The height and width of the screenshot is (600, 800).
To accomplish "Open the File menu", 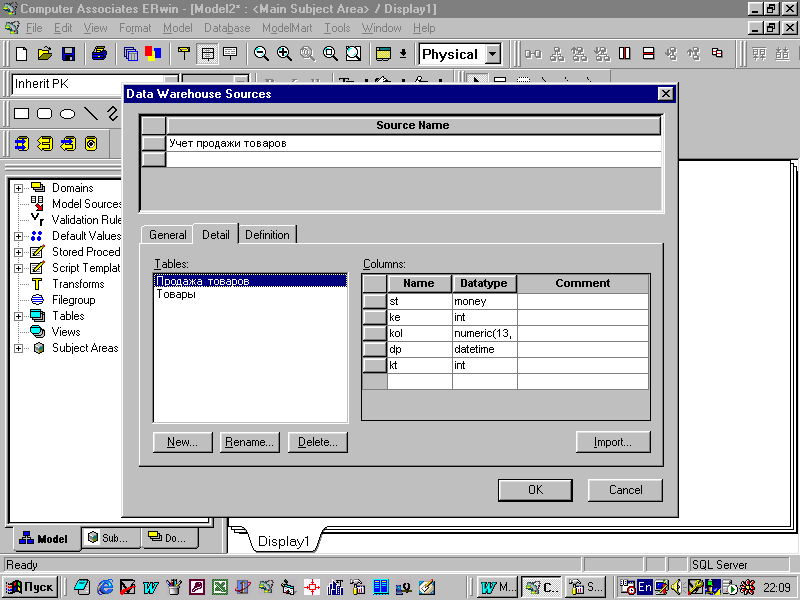I will pyautogui.click(x=34, y=28).
